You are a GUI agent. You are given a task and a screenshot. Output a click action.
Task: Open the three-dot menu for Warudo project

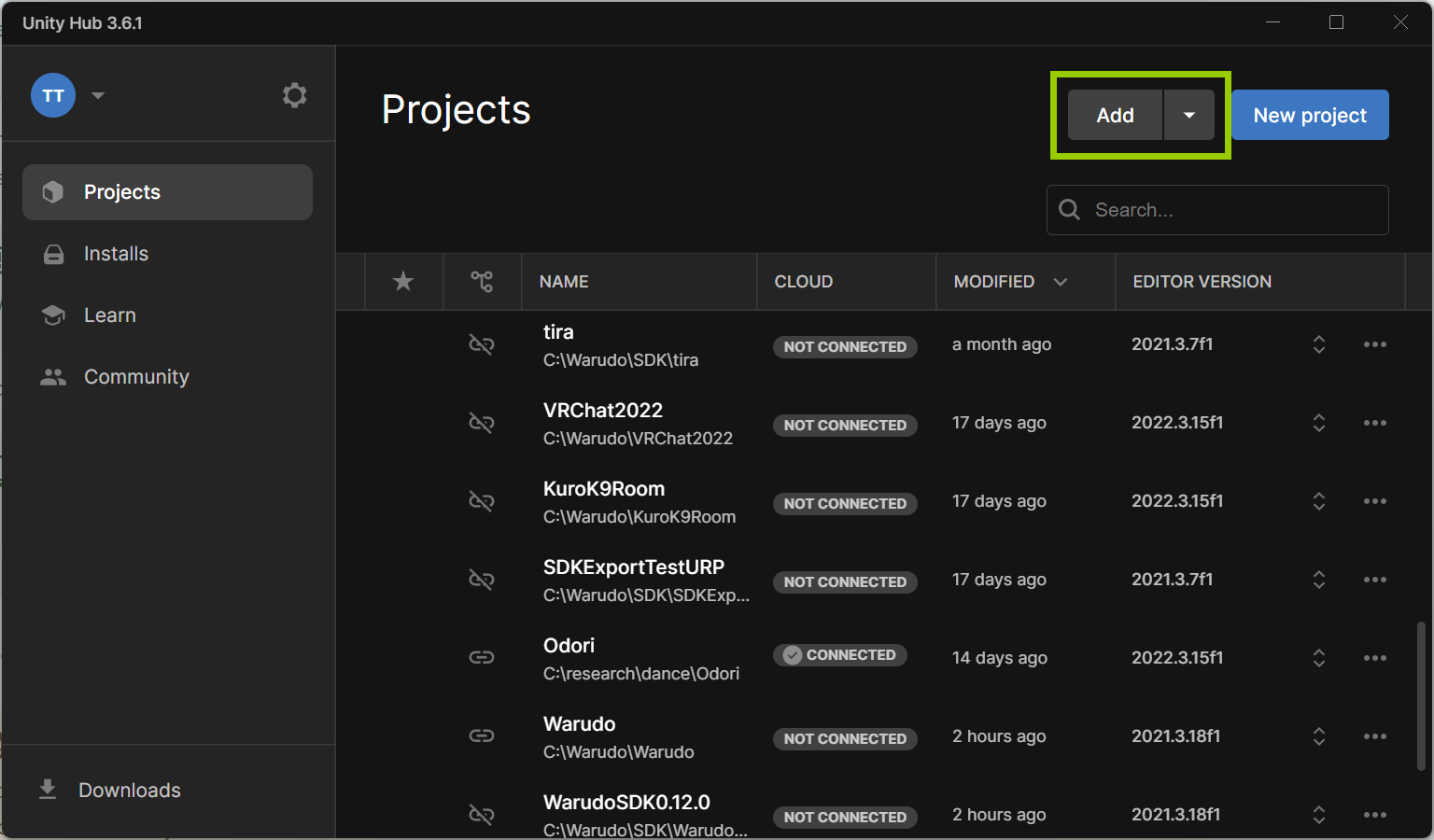[1374, 736]
